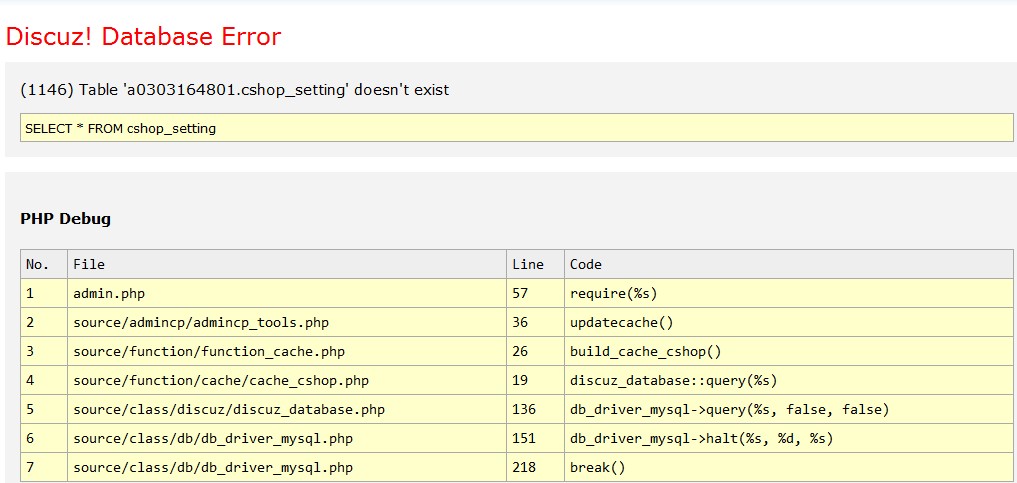Click line number 136
Screen dimensions: 1017x483
click(535, 410)
